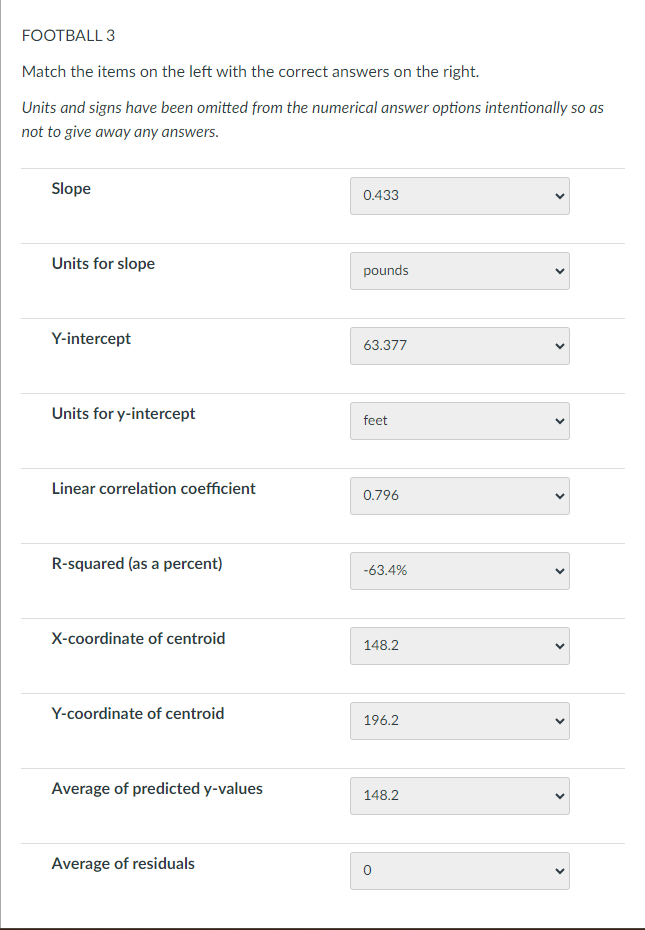
Task: Expand the Y-intercept dropdown showing 63.377
Action: (459, 345)
